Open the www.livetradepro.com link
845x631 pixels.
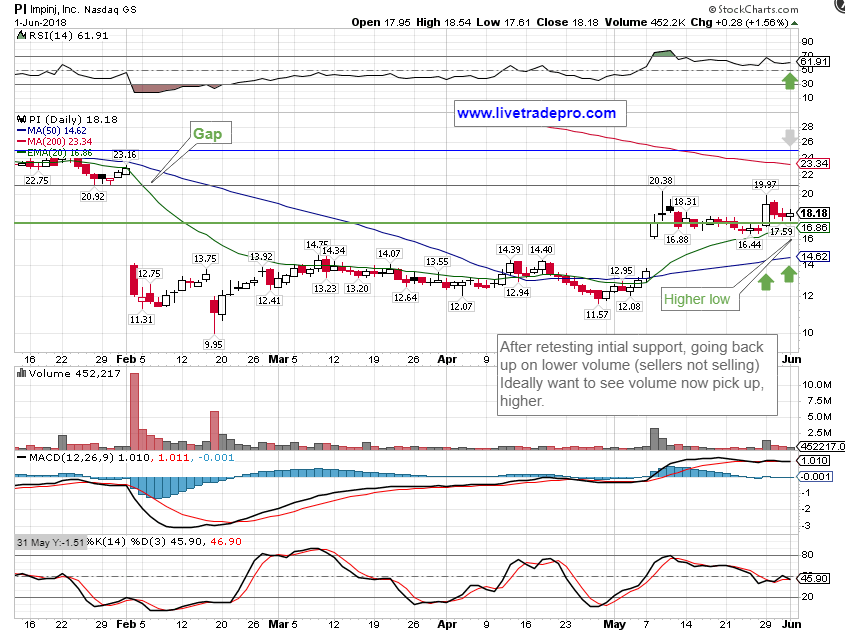click(x=536, y=113)
